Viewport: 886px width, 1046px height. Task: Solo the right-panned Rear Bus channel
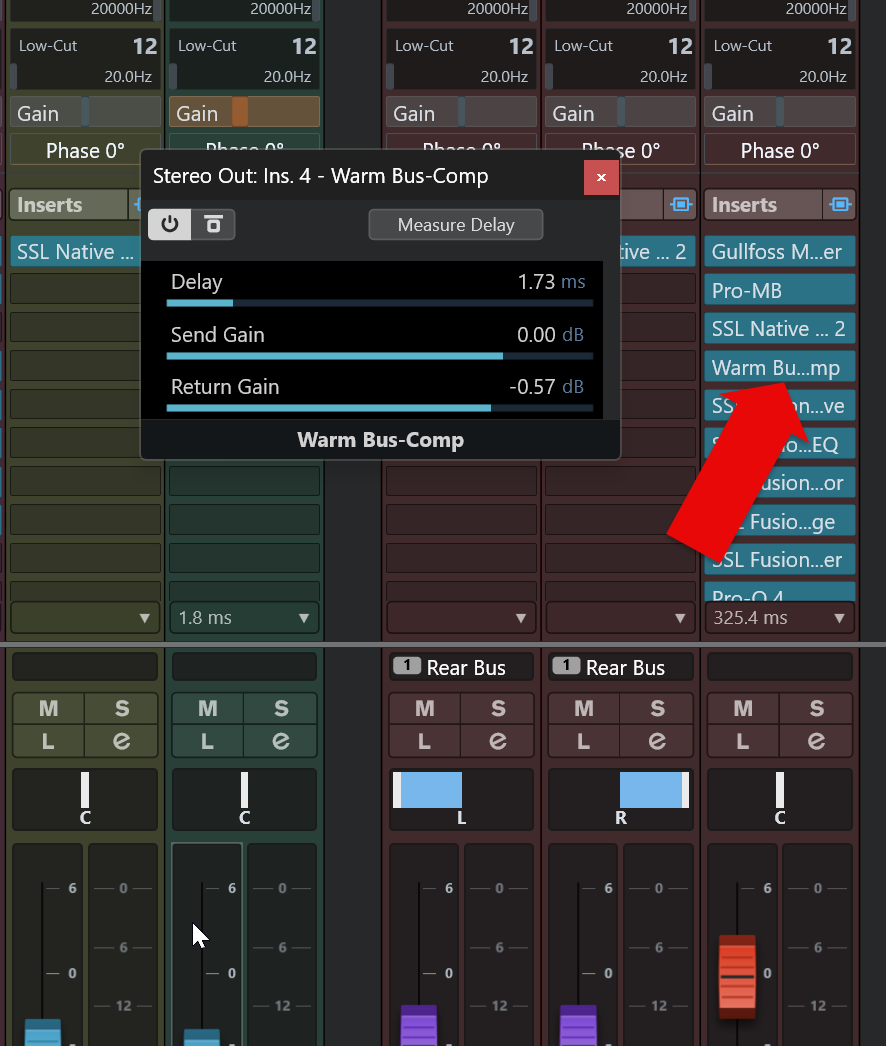click(657, 708)
